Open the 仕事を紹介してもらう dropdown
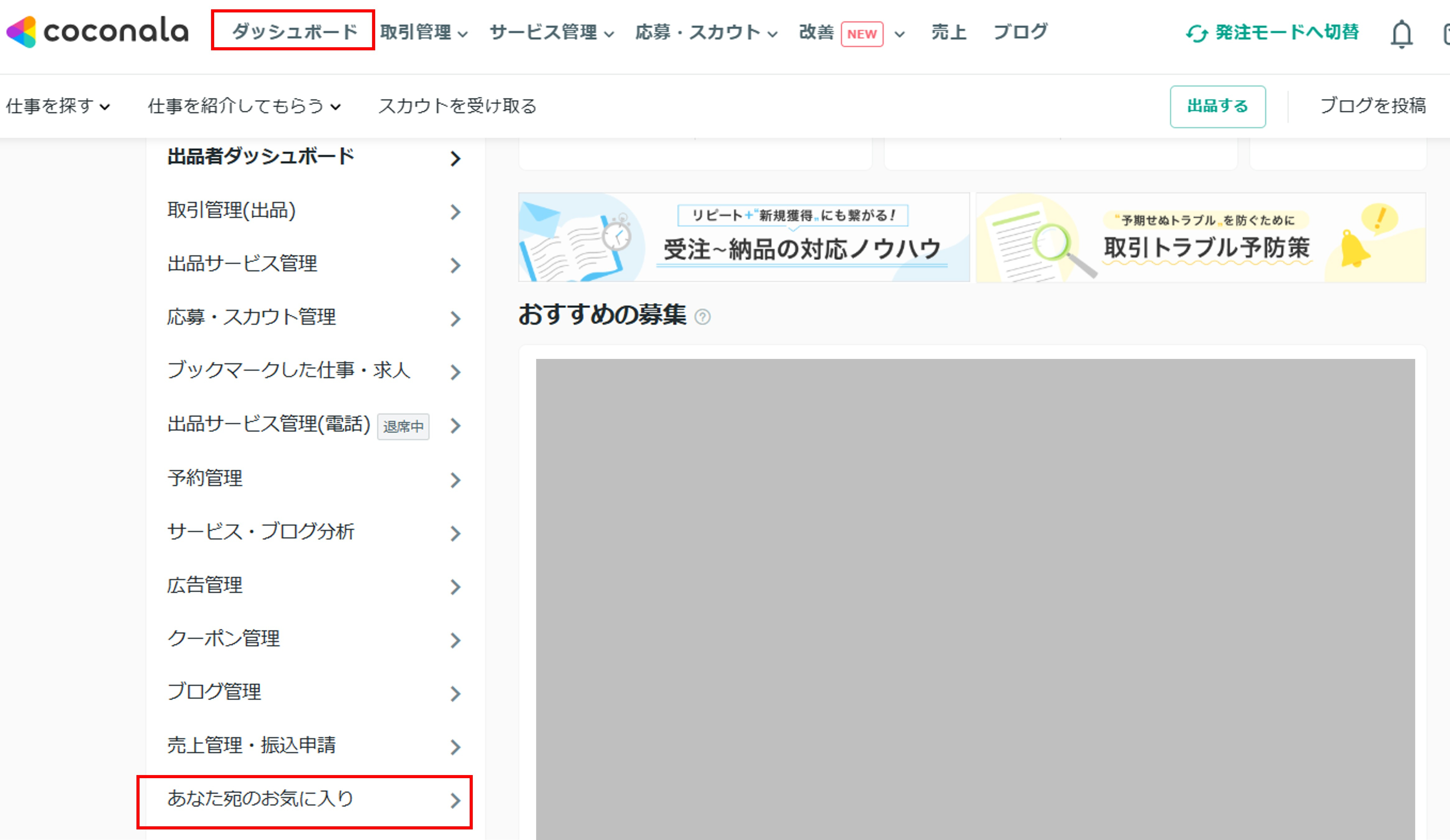 tap(244, 106)
